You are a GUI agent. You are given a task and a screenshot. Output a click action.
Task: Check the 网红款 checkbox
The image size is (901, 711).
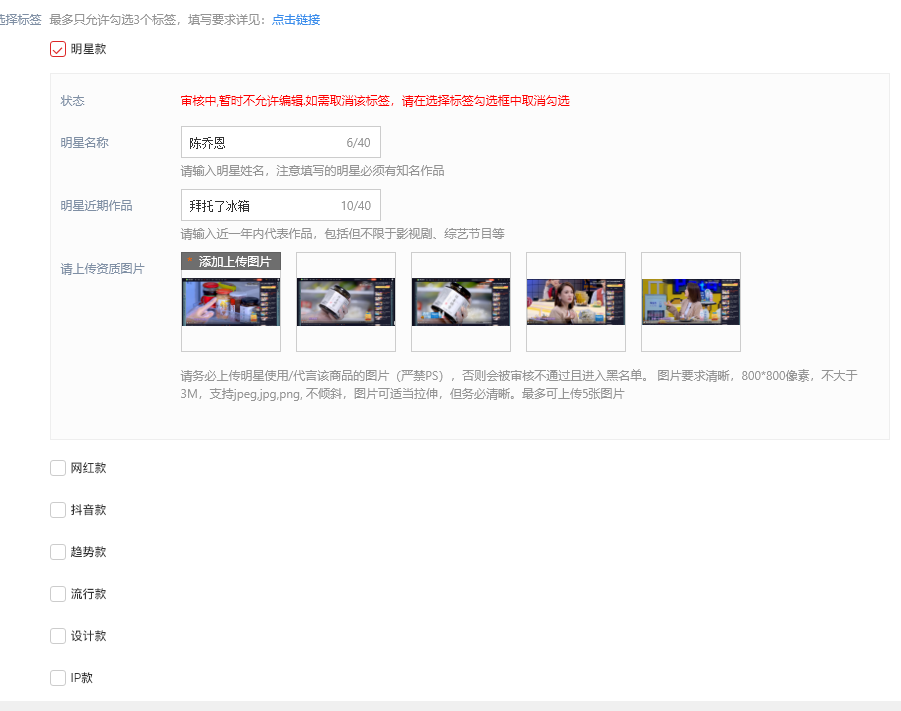click(58, 468)
